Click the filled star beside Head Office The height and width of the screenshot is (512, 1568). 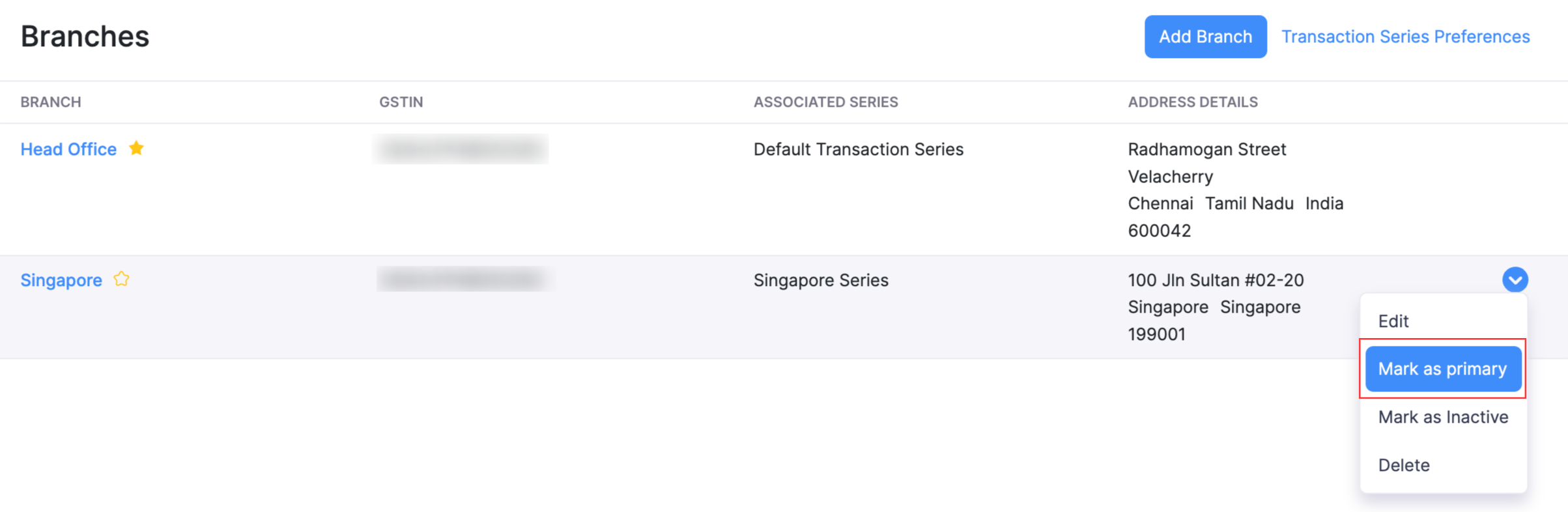coord(136,149)
